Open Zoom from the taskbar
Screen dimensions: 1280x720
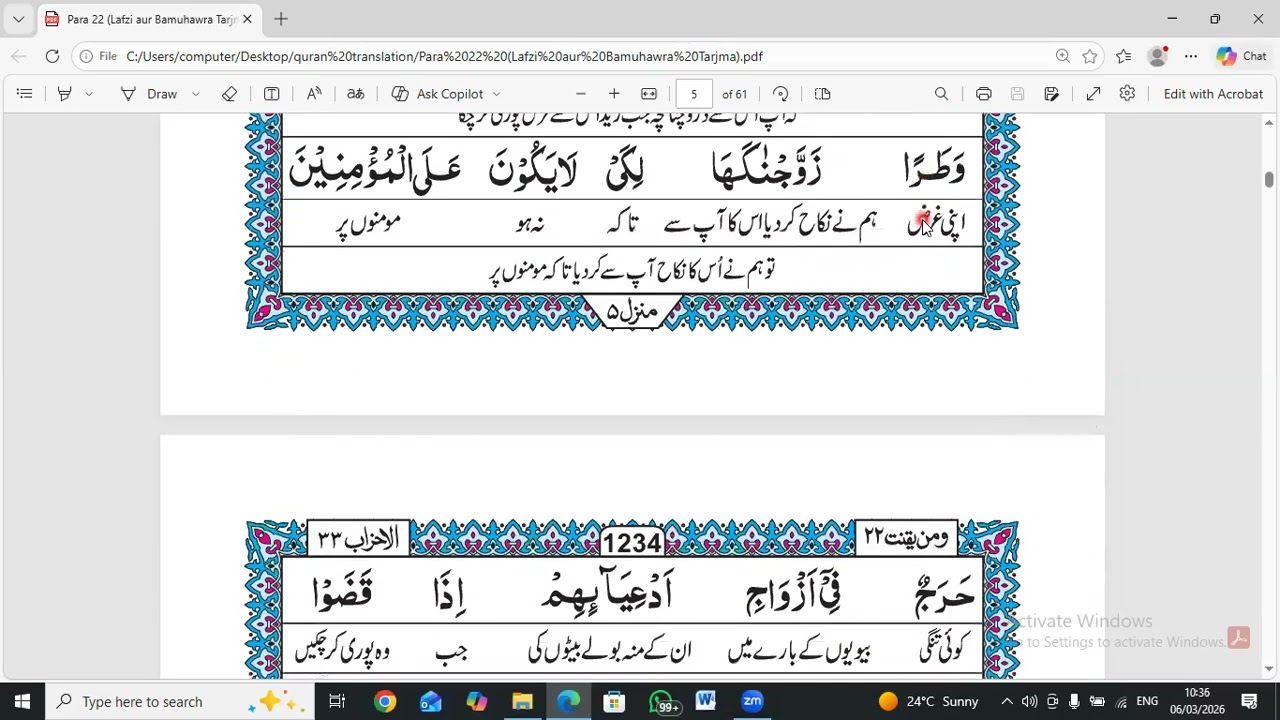point(752,701)
